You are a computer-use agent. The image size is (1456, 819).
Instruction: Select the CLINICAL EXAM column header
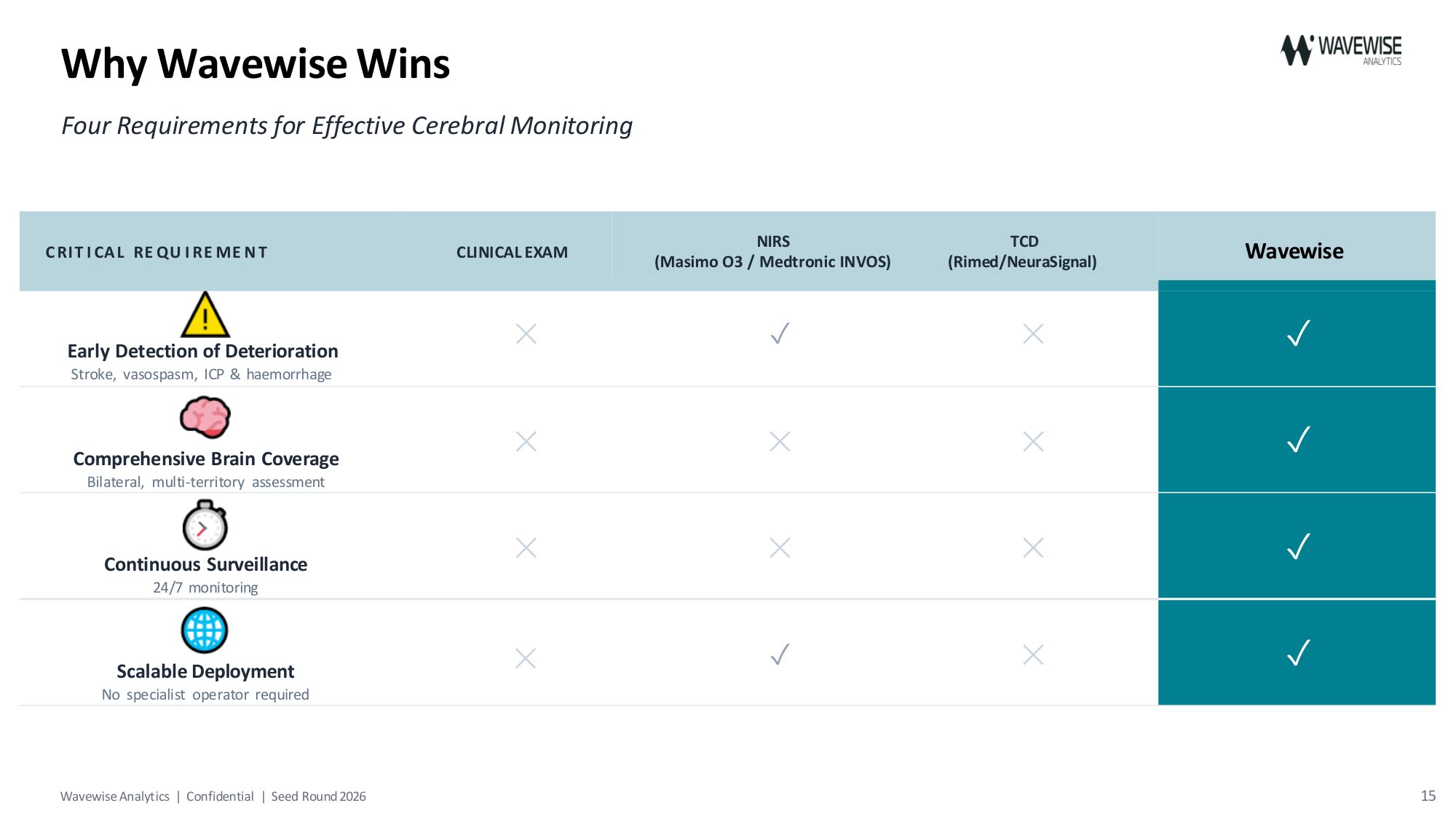click(x=512, y=252)
